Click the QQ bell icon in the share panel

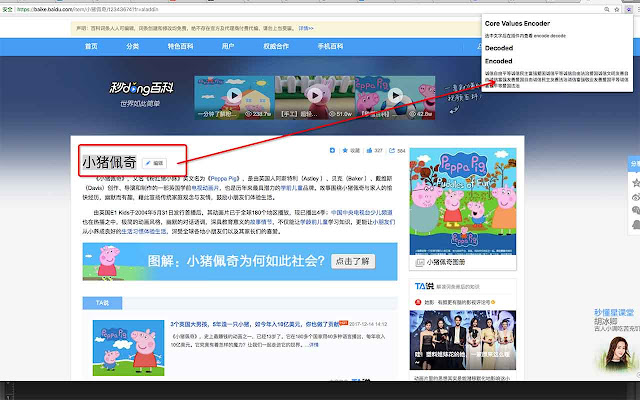[636, 224]
